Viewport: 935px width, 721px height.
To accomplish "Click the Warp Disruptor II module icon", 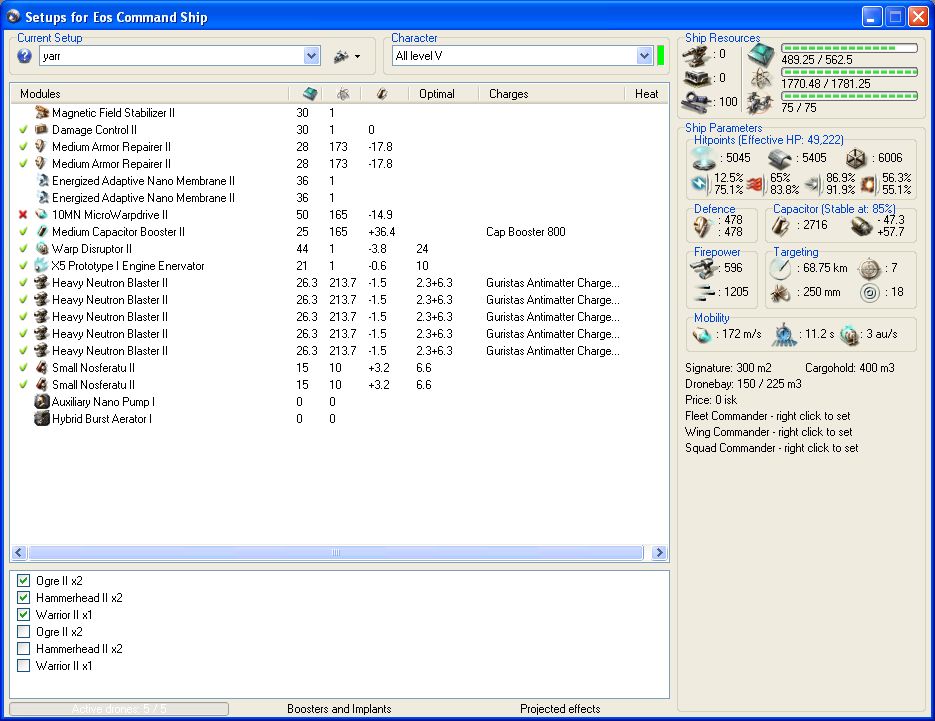I will pos(42,249).
